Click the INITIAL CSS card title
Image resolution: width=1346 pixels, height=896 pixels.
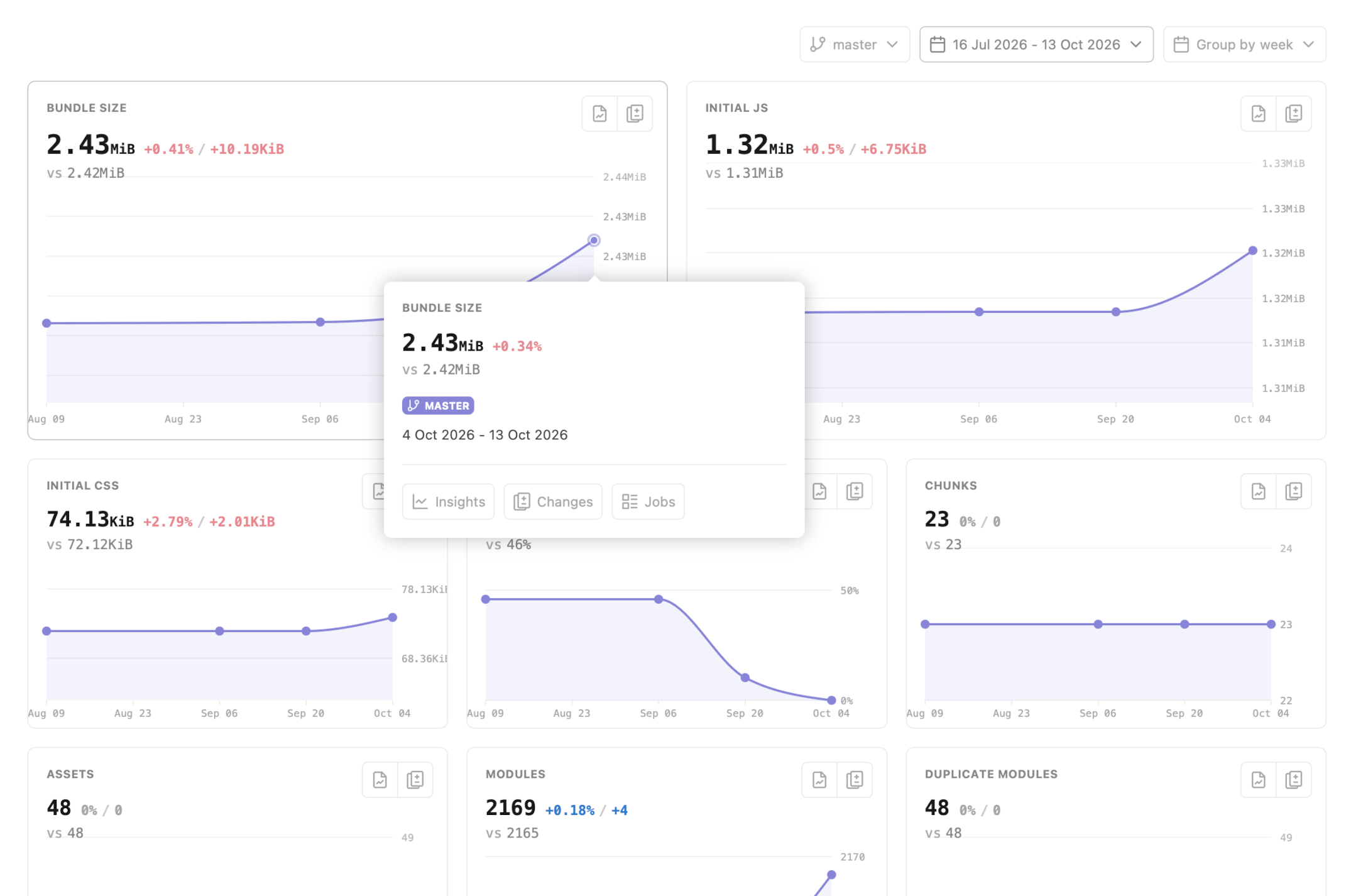82,485
